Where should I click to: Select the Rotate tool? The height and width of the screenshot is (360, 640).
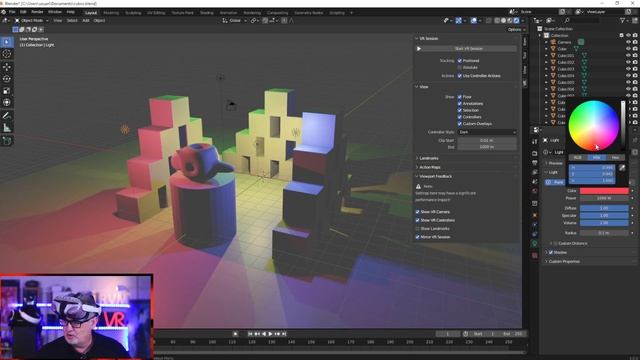tap(7, 79)
